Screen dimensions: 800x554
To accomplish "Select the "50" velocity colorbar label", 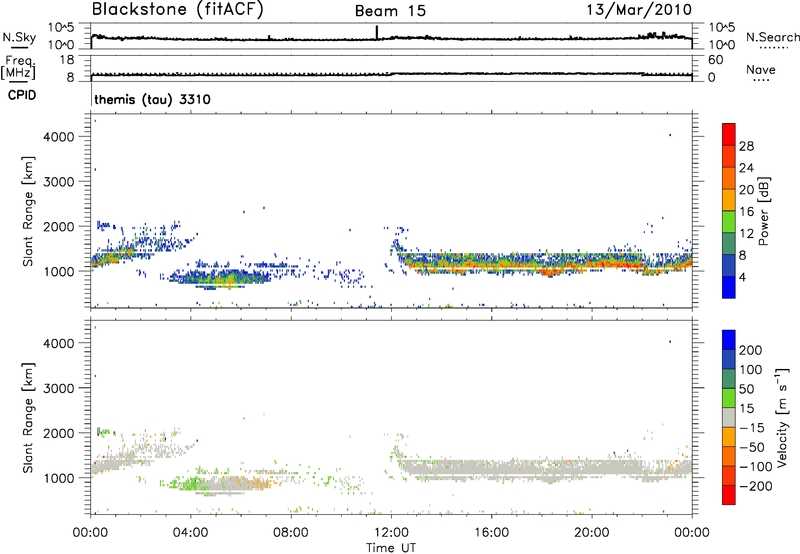I will pos(746,389).
